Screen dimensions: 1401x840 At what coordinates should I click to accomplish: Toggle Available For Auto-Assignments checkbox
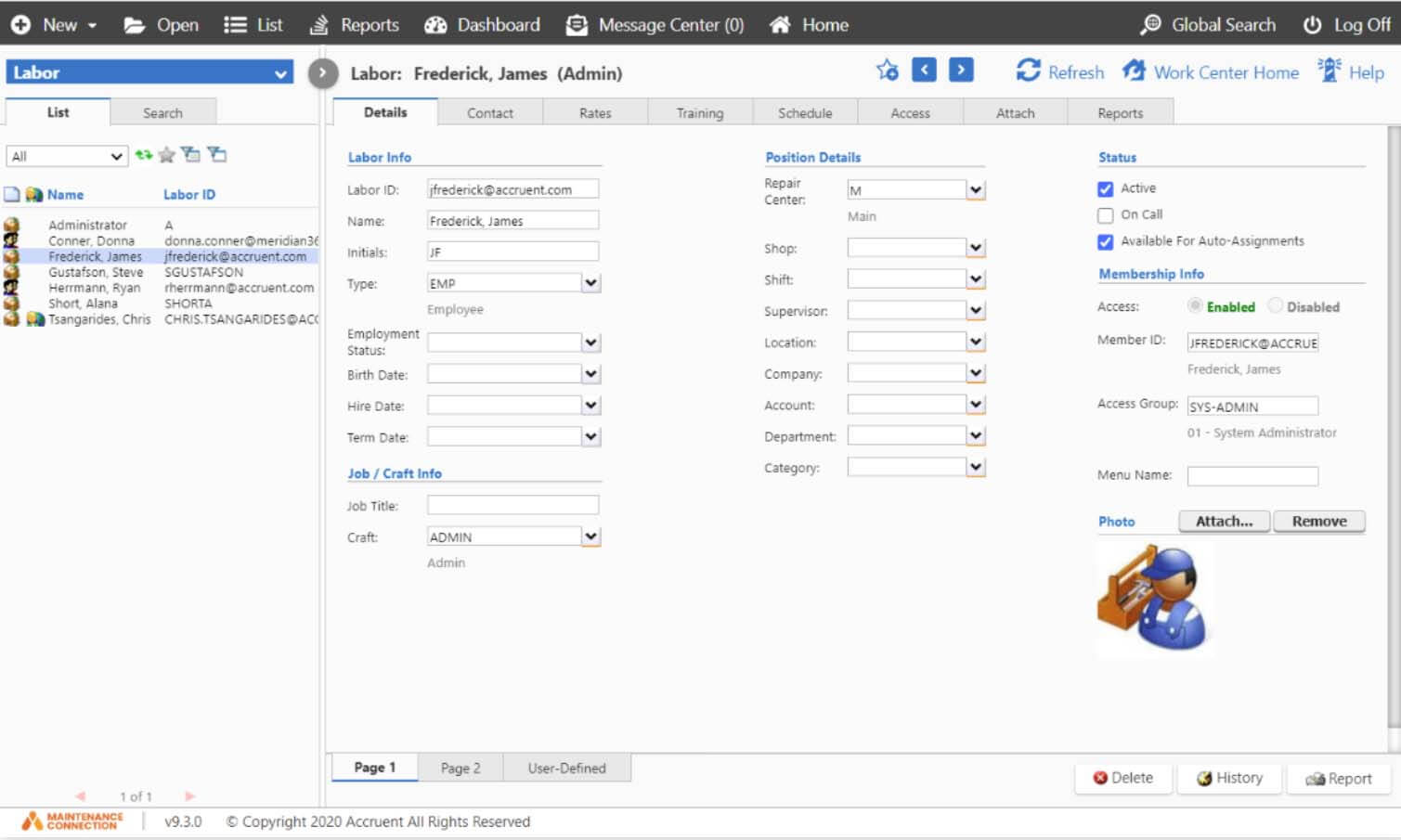[x=1105, y=242]
